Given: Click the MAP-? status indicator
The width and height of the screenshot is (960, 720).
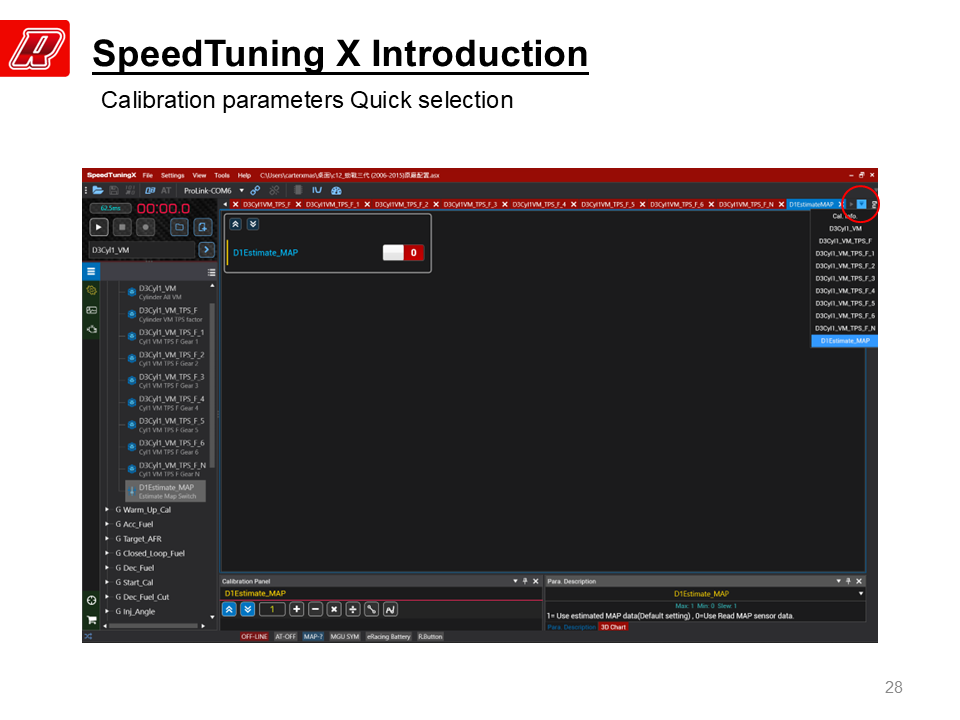Looking at the screenshot, I should pyautogui.click(x=313, y=637).
